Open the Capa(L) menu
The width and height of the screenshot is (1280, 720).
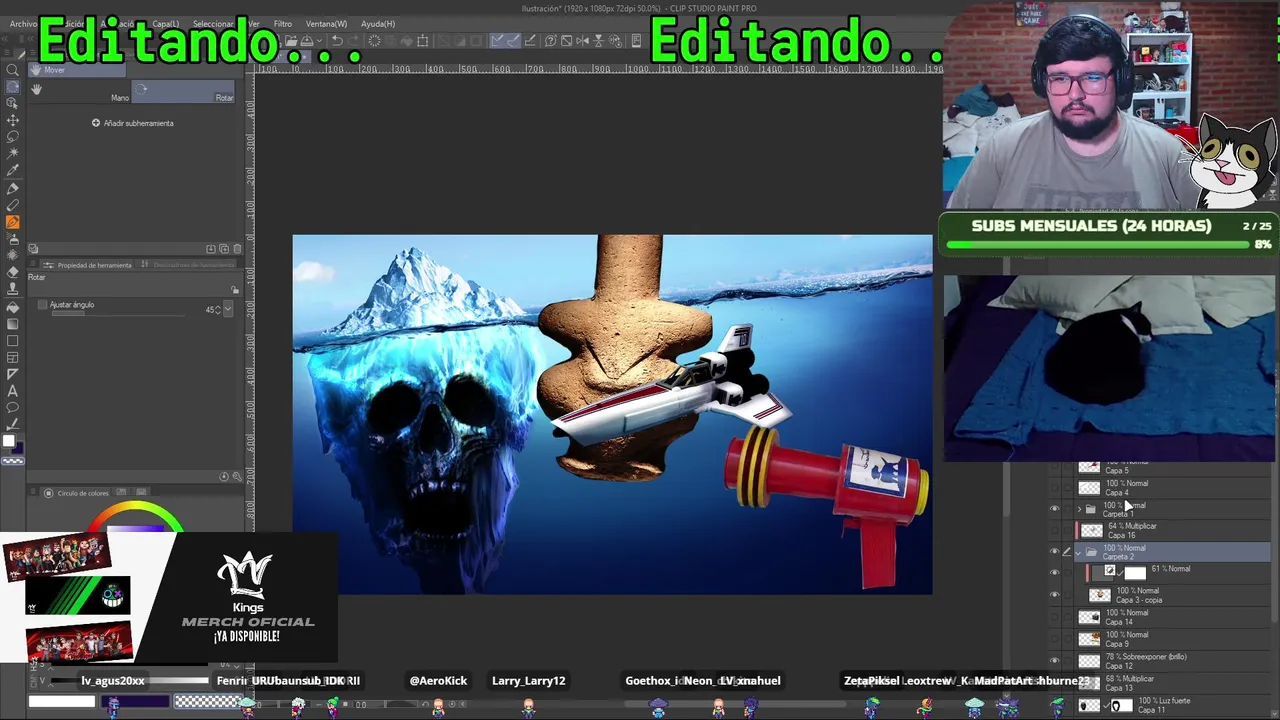click(x=166, y=24)
